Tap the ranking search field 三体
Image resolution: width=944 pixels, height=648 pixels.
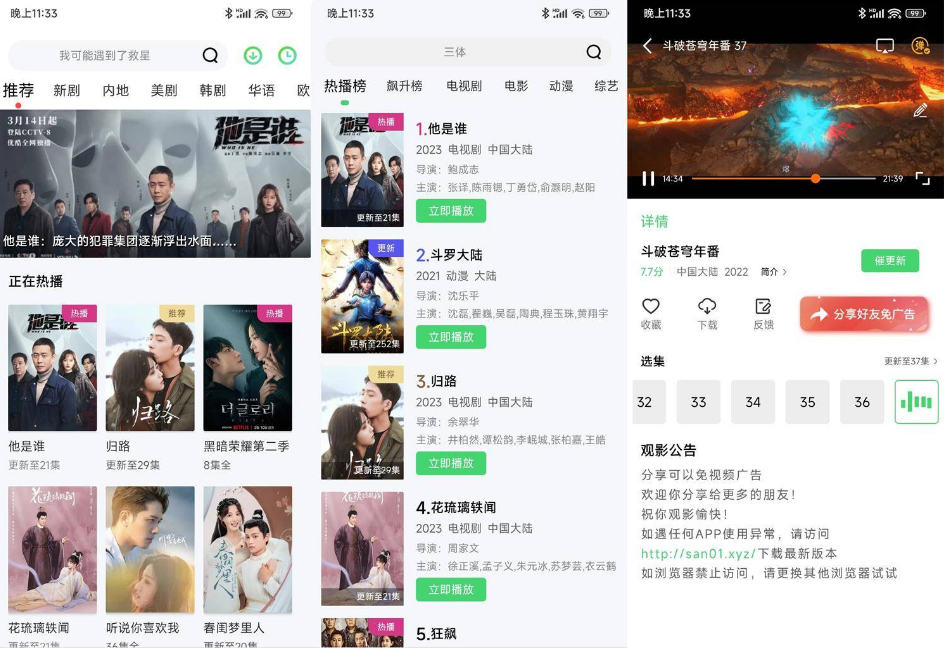coord(468,52)
